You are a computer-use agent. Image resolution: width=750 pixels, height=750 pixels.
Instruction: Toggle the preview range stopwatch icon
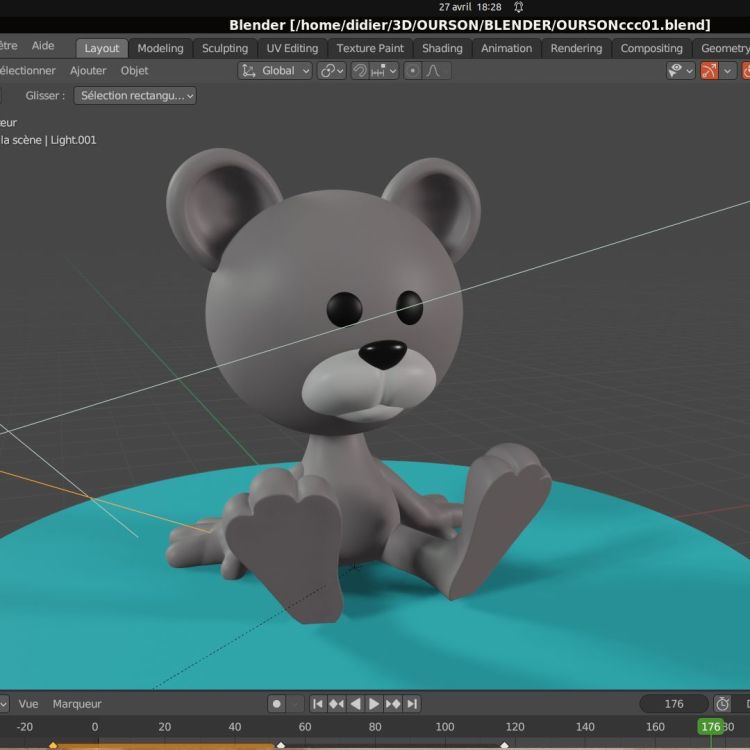coord(722,704)
